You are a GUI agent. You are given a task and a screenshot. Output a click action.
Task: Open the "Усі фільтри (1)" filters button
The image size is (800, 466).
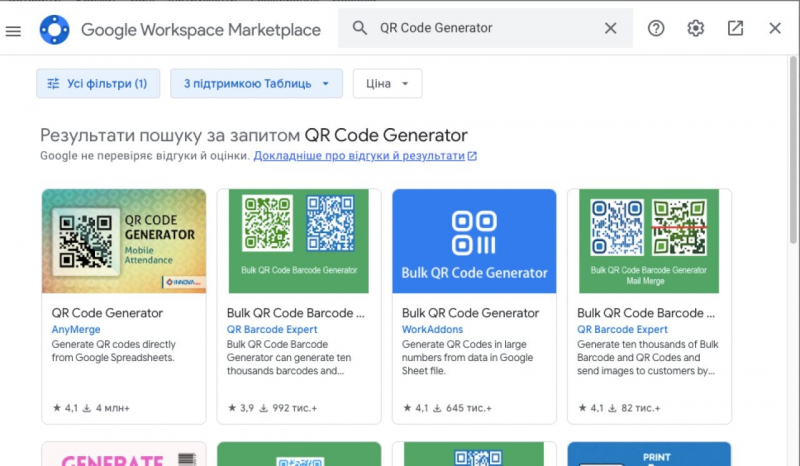point(98,83)
